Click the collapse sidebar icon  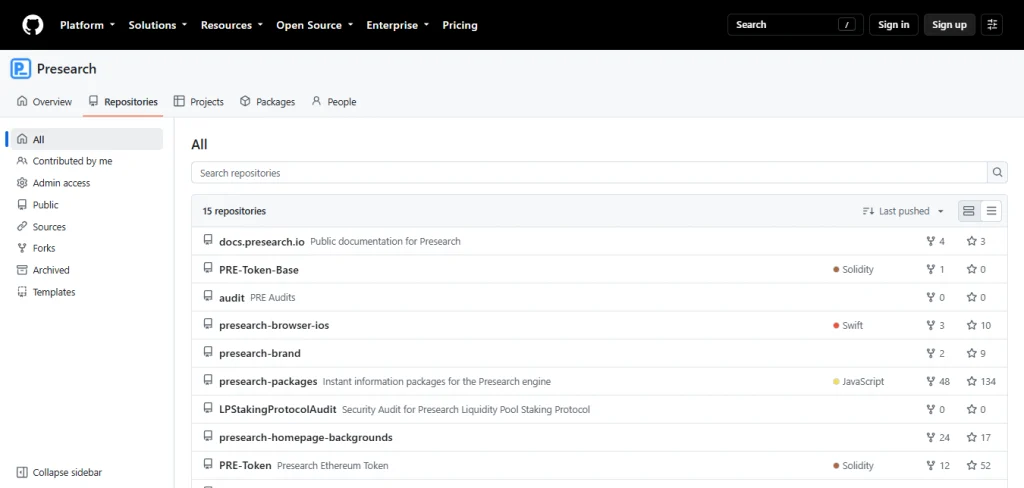tap(22, 472)
